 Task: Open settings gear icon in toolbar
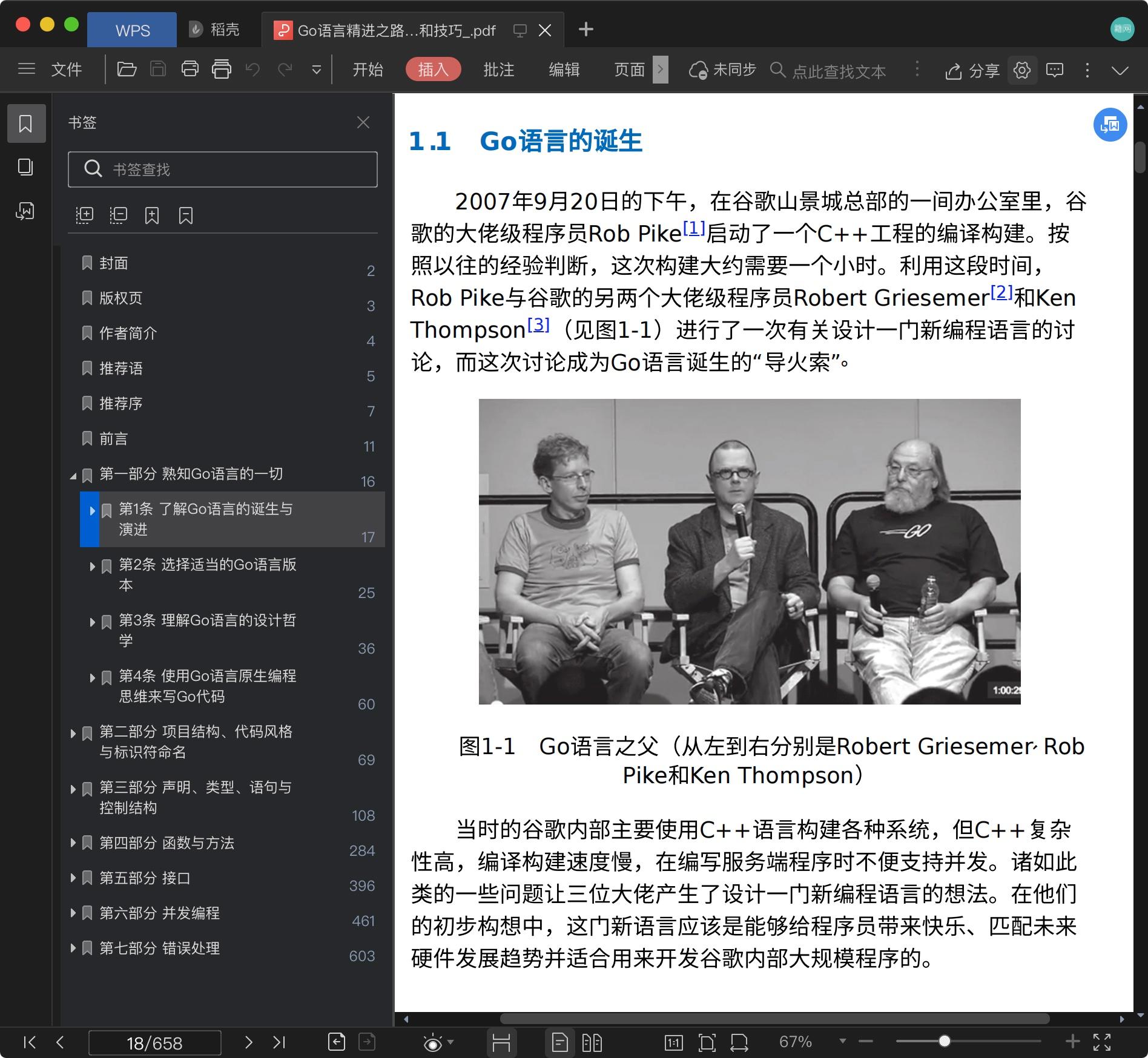pos(1022,70)
